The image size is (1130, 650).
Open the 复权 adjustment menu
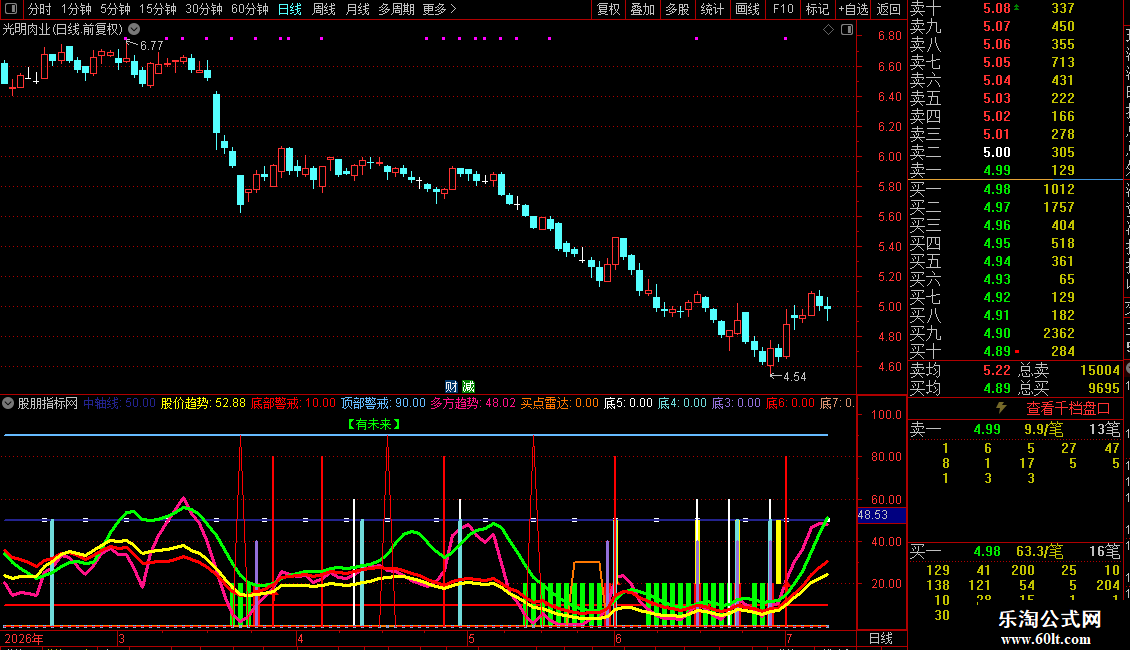coord(608,9)
